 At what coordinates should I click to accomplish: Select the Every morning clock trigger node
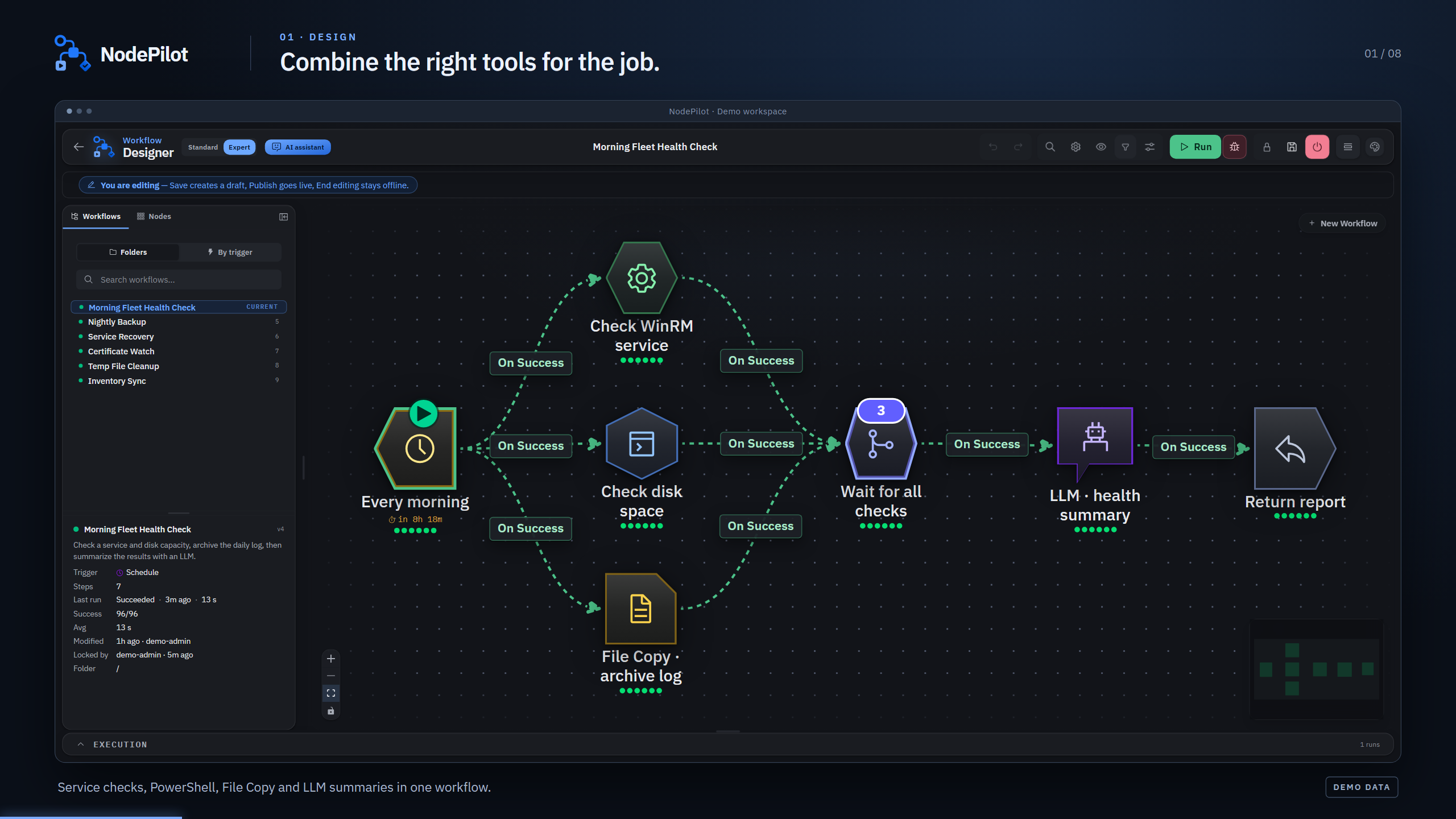pyautogui.click(x=417, y=449)
